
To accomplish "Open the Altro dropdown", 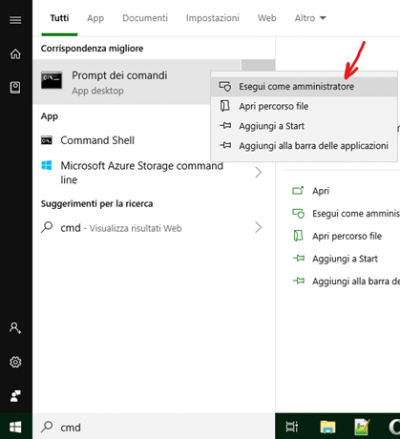I will pos(310,18).
